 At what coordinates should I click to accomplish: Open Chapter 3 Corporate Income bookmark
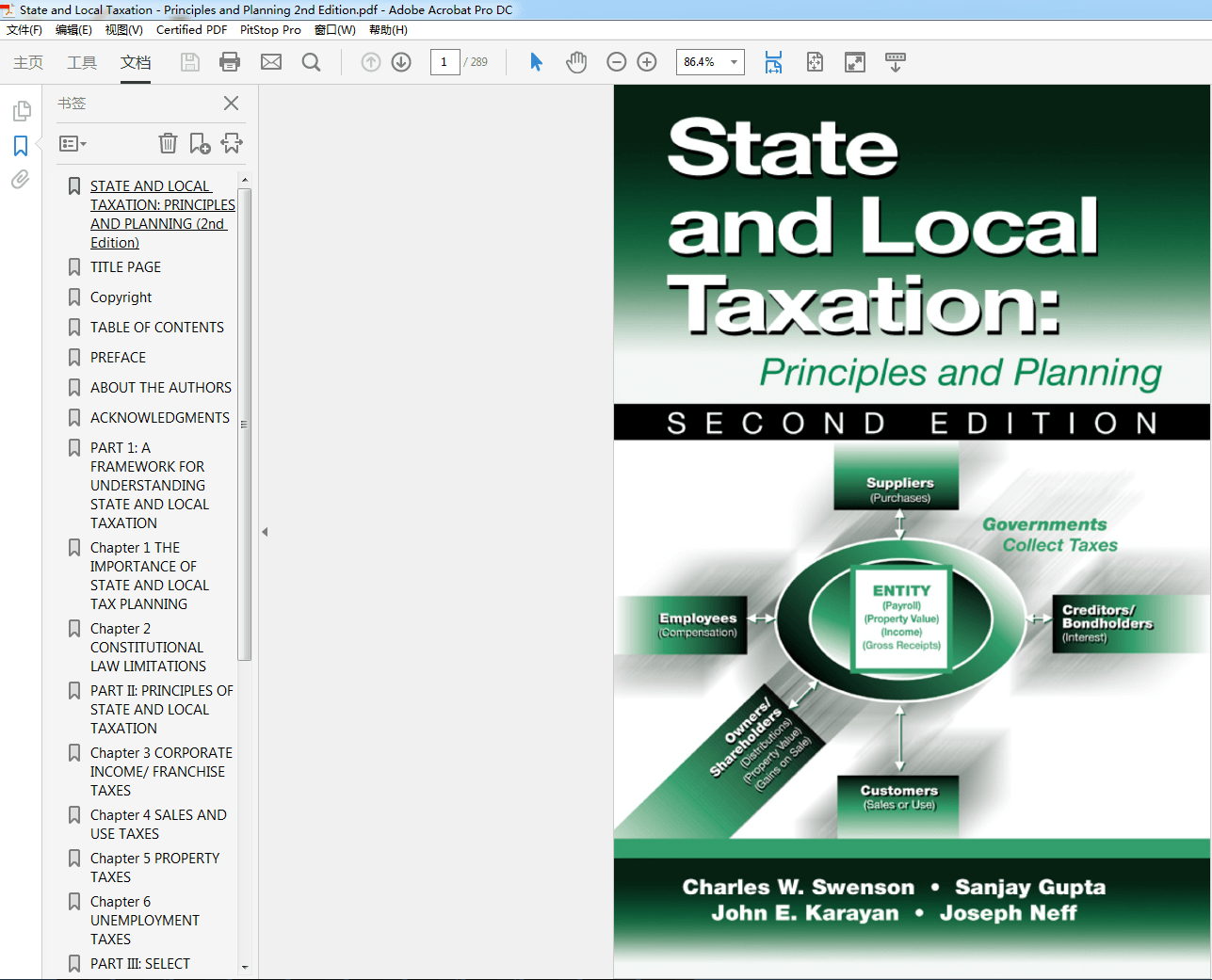[x=161, y=772]
